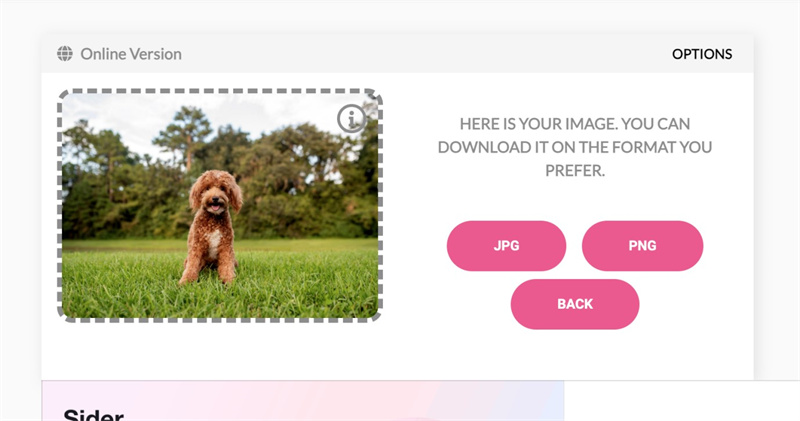Image resolution: width=800 pixels, height=421 pixels.
Task: Open the image info circle icon
Action: pos(352,119)
